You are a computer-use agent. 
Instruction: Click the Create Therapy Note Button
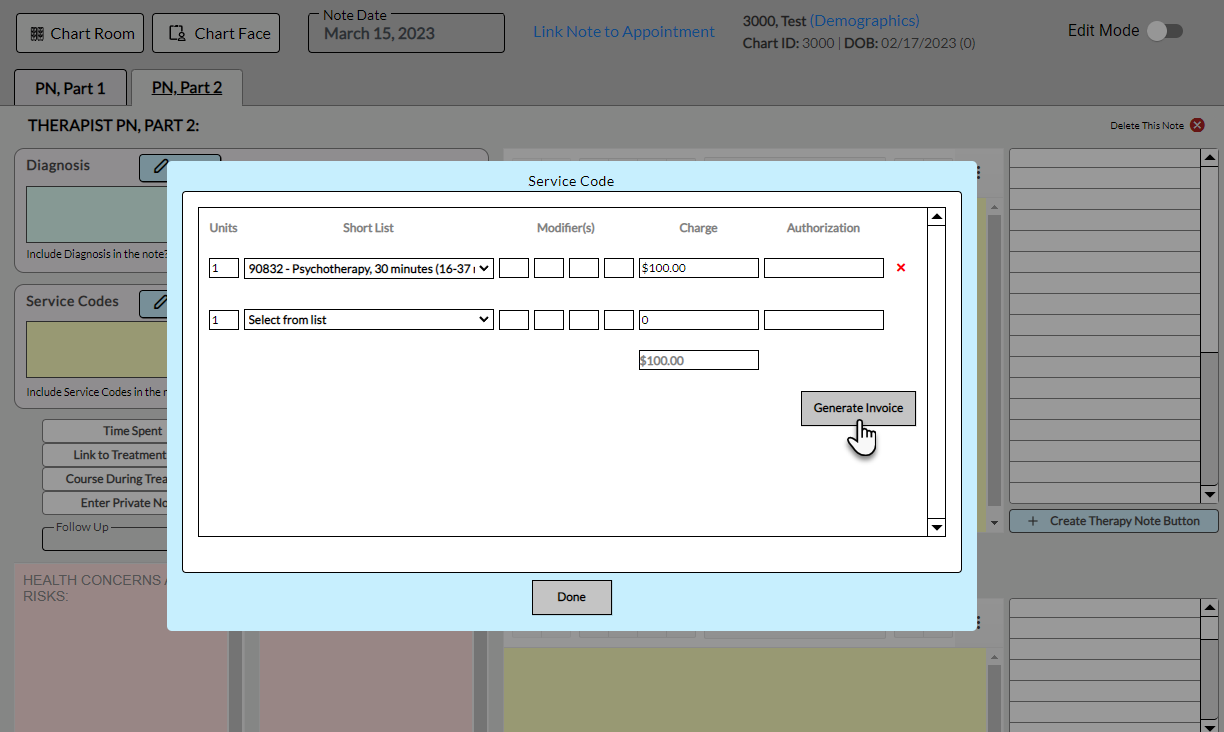(1113, 521)
